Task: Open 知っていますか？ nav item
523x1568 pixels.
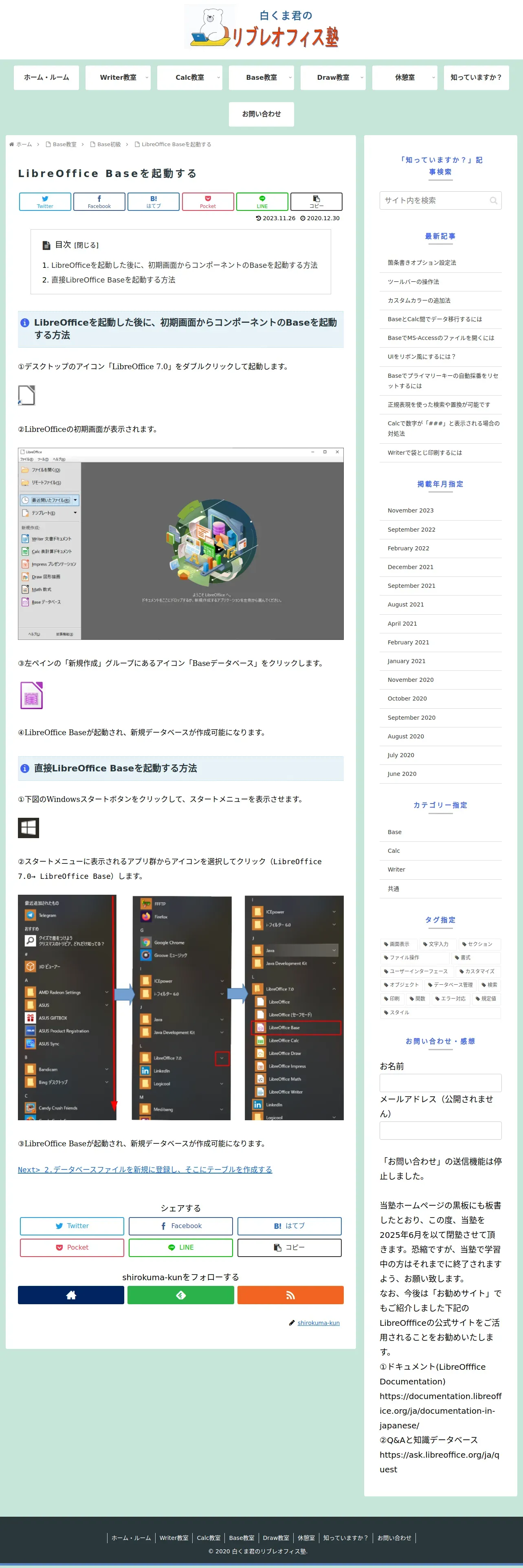Action: pos(476,77)
